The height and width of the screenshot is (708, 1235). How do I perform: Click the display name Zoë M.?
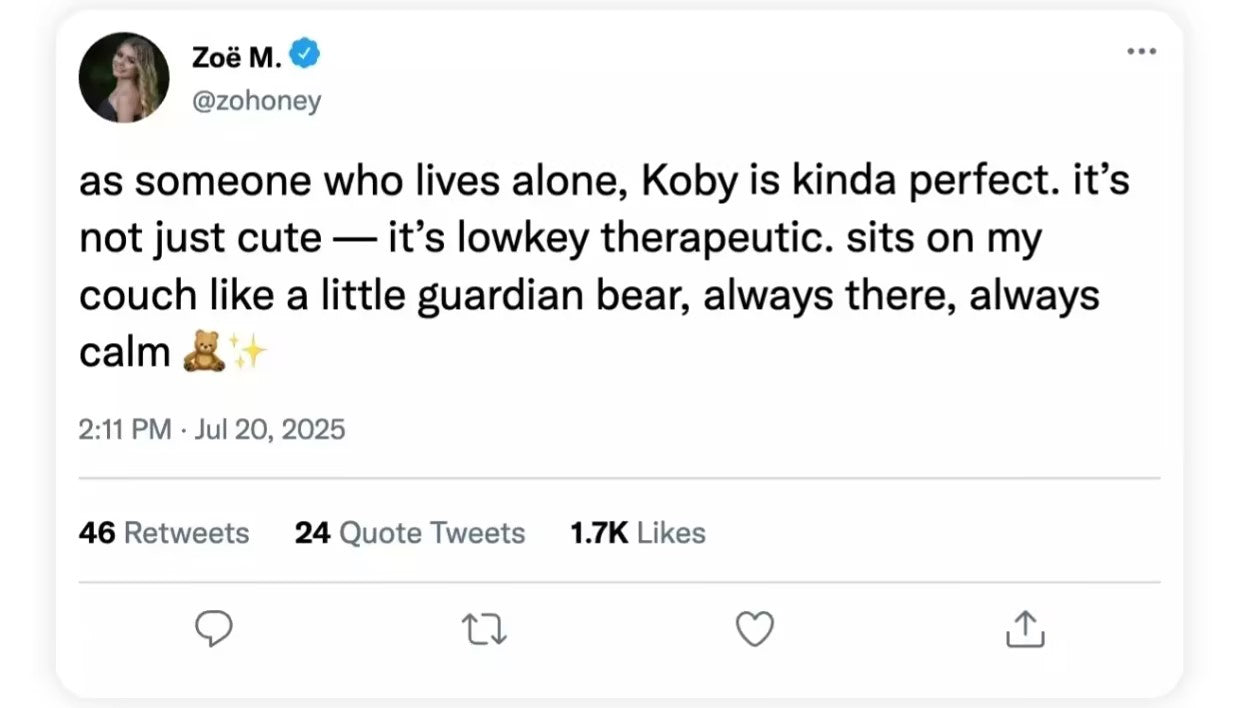[x=236, y=59]
